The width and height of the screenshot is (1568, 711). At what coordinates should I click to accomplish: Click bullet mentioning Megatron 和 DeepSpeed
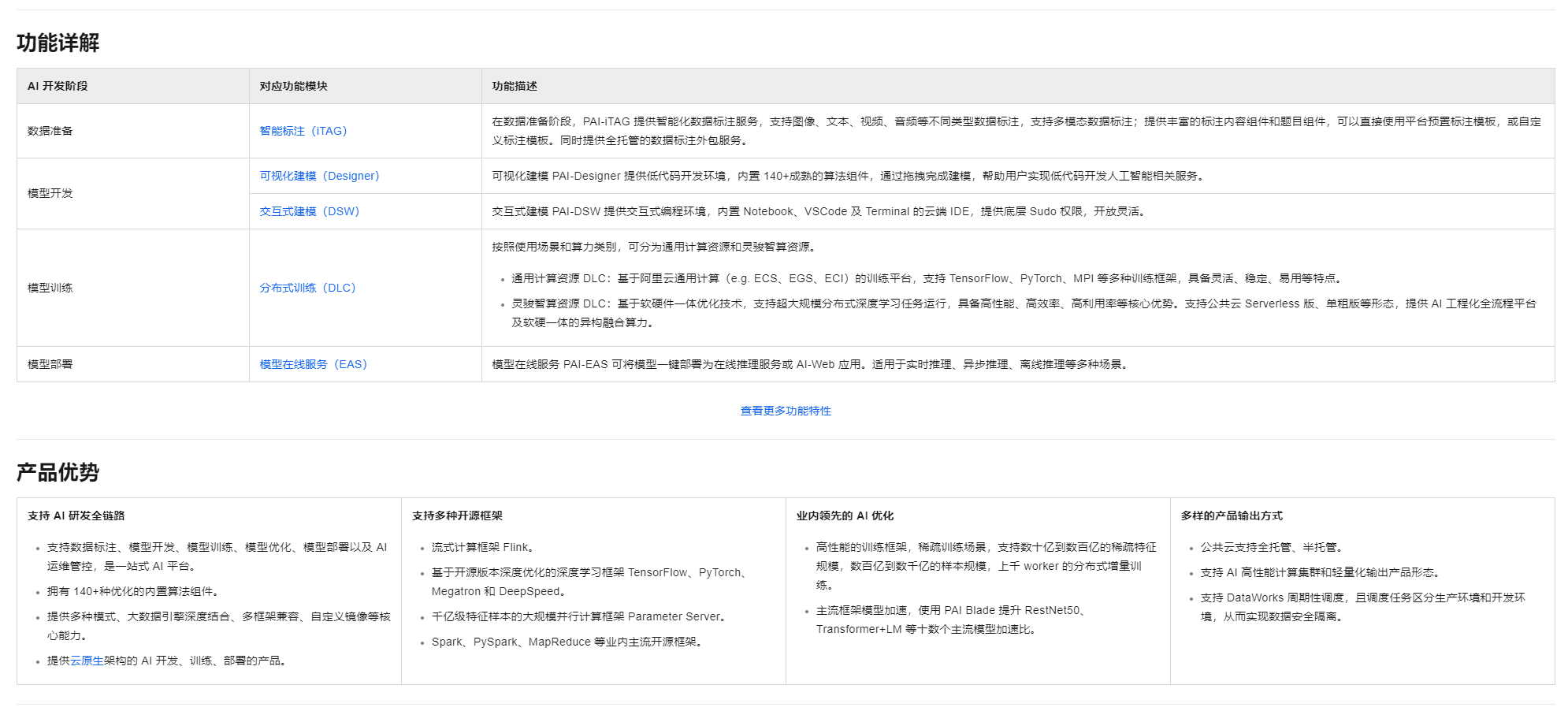coord(589,582)
